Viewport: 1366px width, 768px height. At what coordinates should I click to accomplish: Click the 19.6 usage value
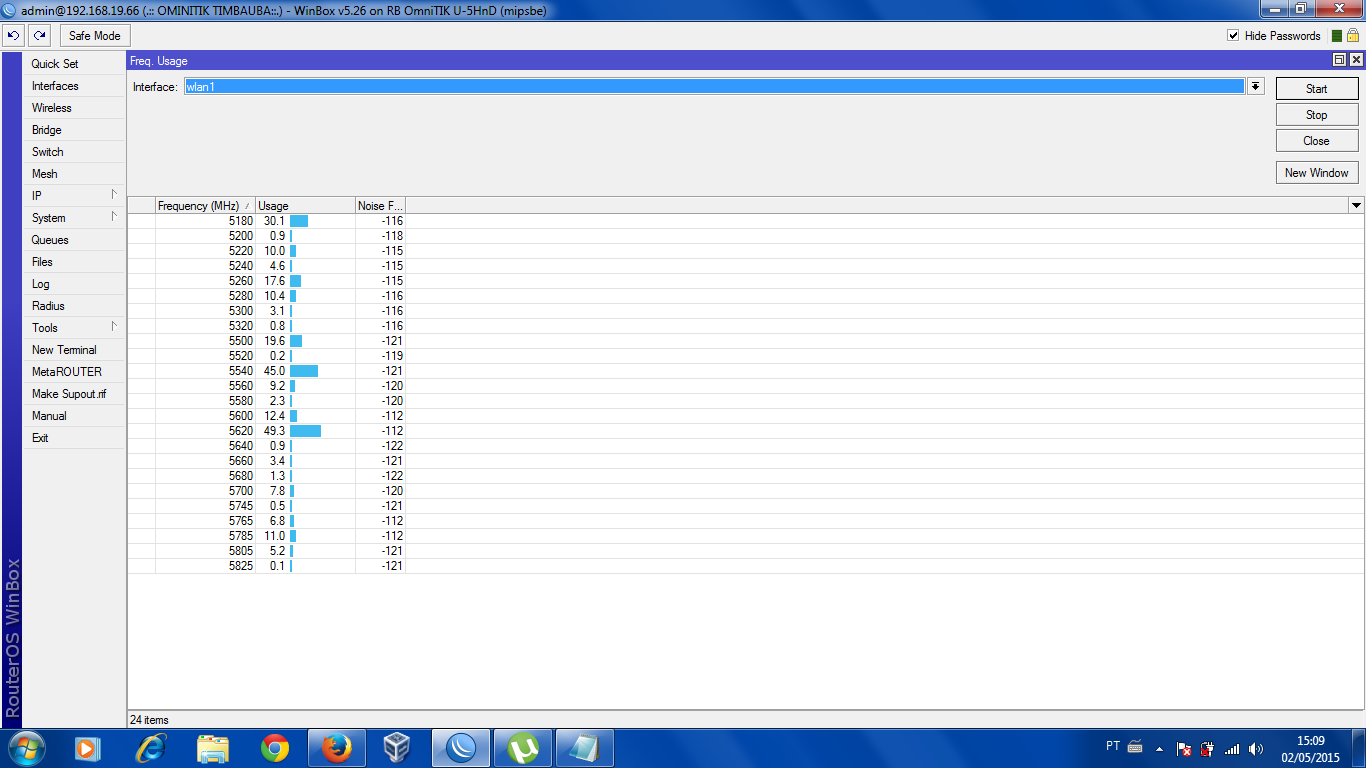(x=274, y=341)
